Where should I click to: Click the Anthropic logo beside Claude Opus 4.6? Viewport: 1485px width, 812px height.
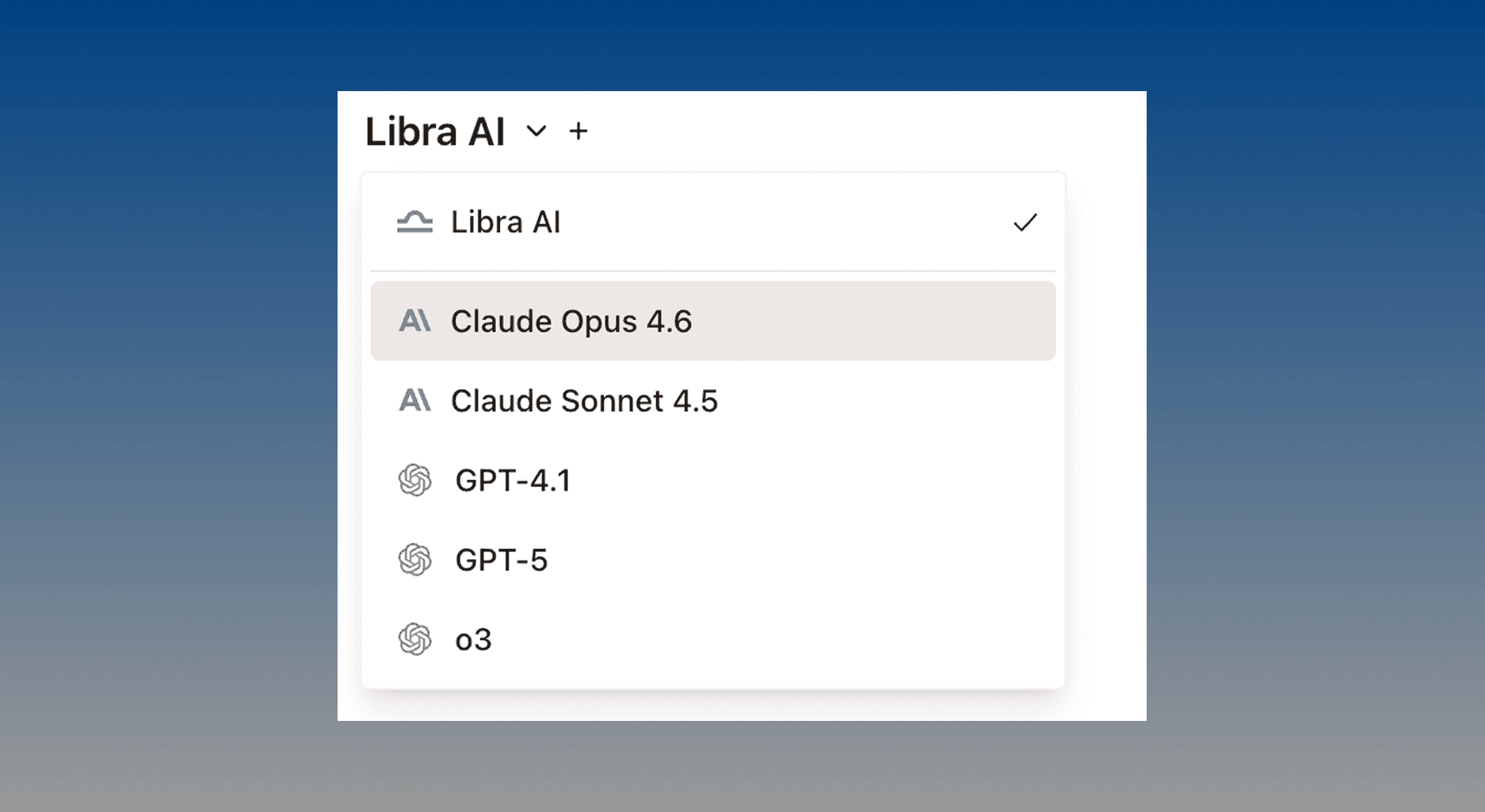tap(414, 321)
